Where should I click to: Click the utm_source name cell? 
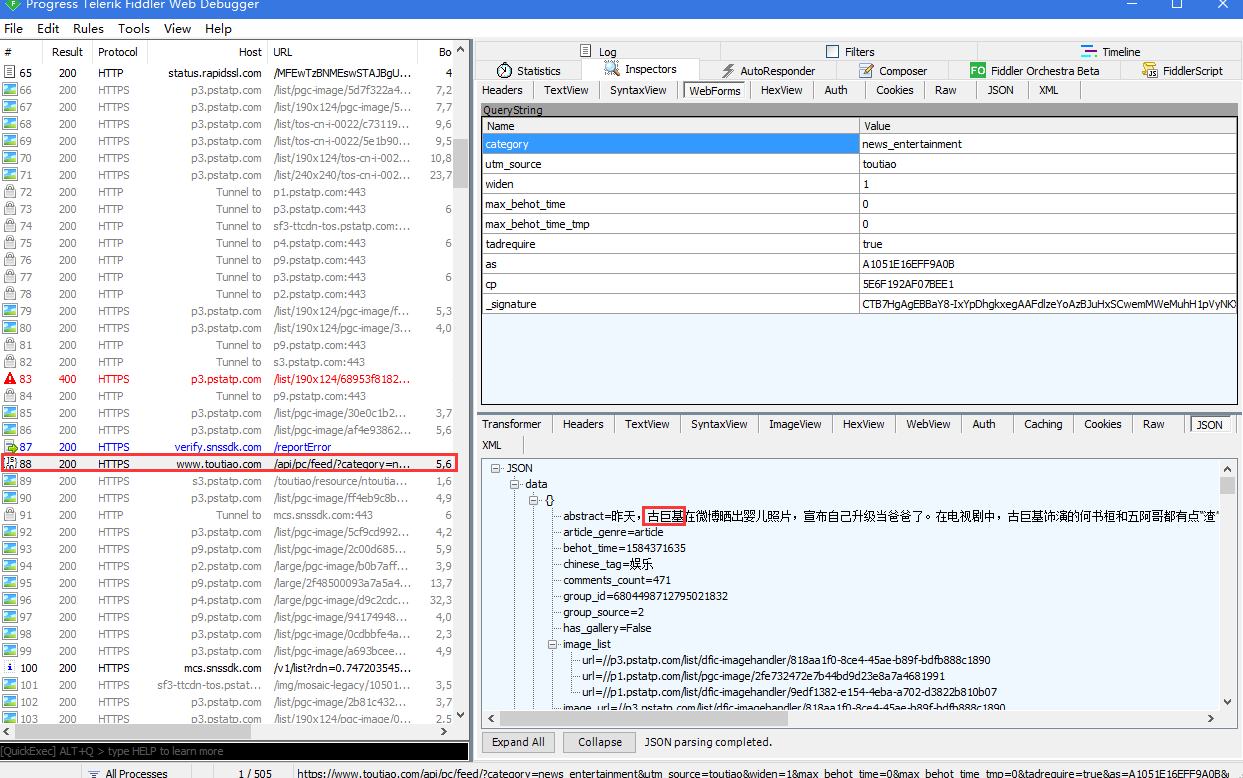pyautogui.click(x=671, y=164)
